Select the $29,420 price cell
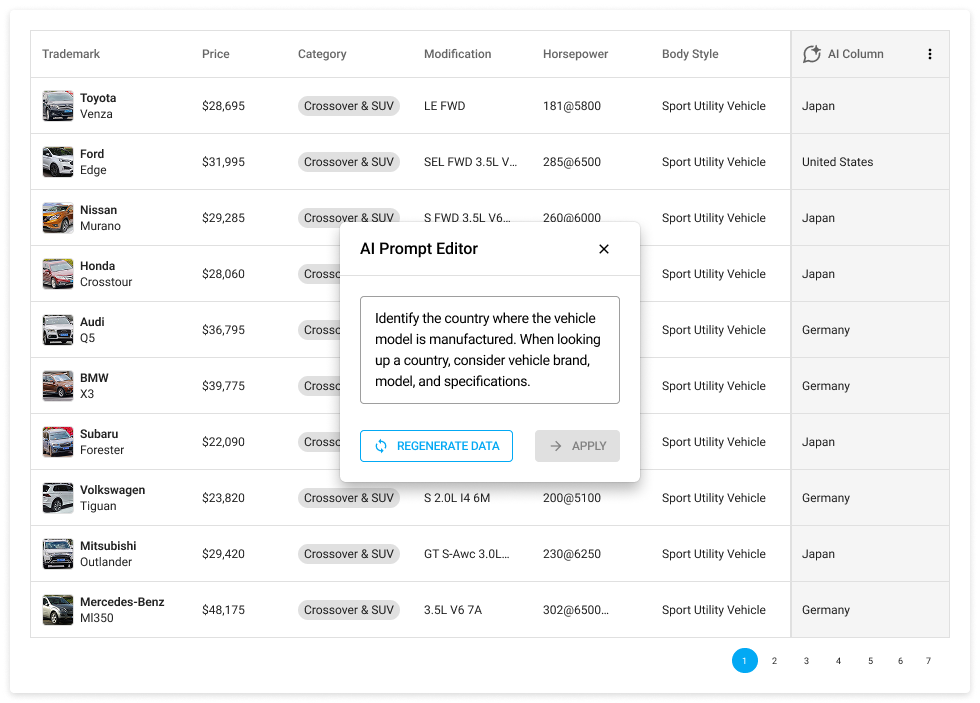This screenshot has height=703, width=980. tap(223, 554)
